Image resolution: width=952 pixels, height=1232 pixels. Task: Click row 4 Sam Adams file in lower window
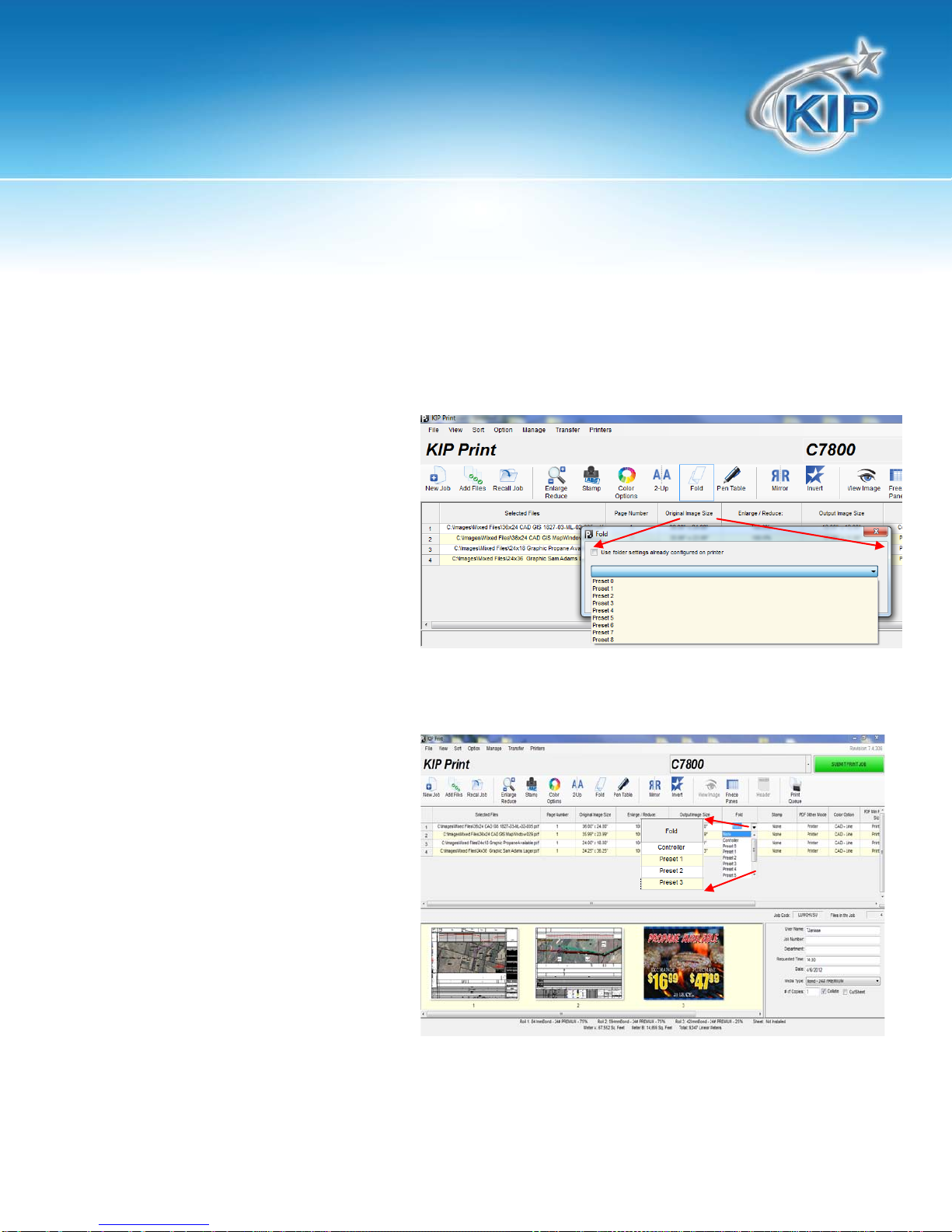click(x=490, y=851)
